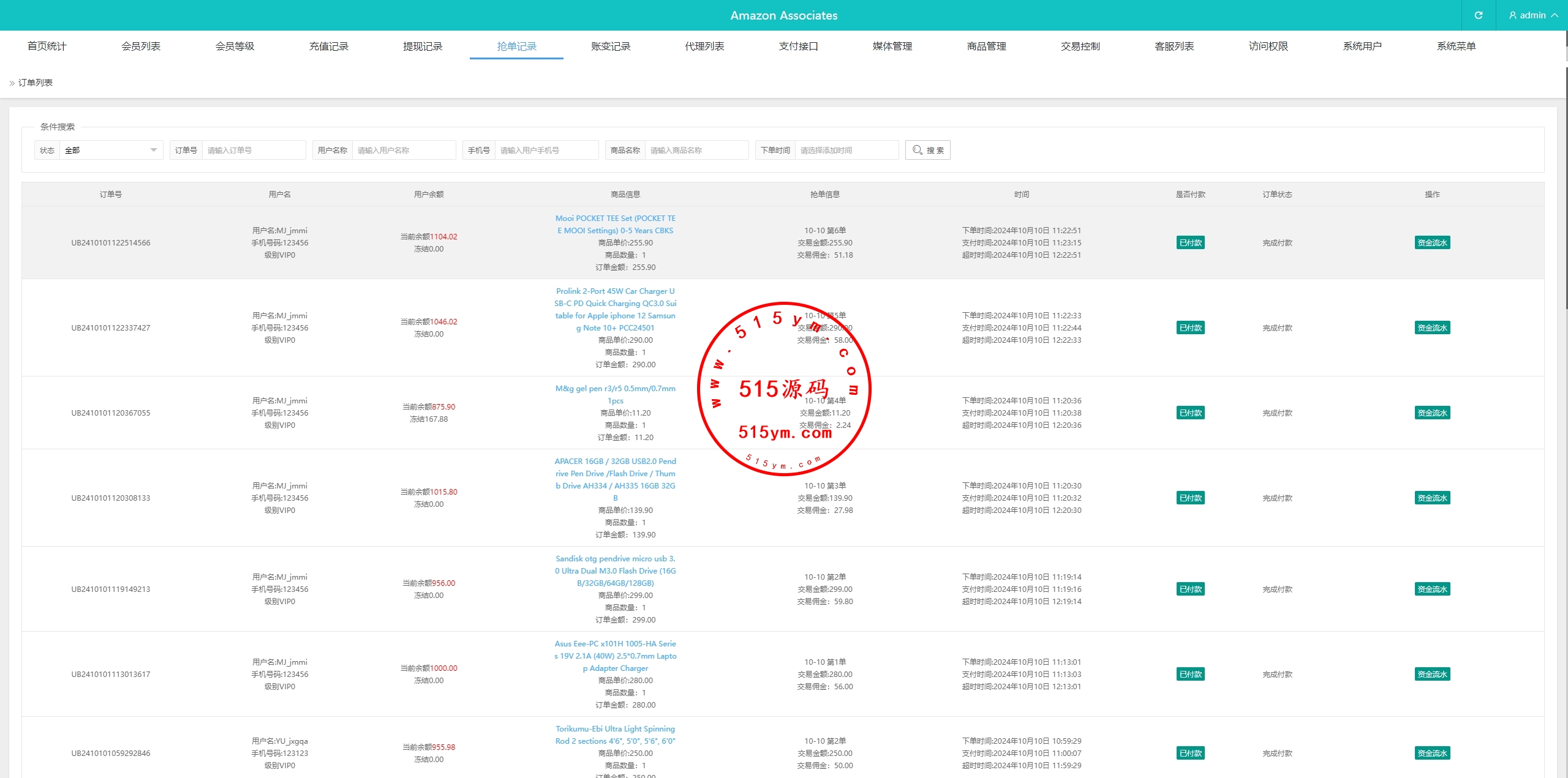Select the 下单时间 date picker field
Image resolution: width=1568 pixels, height=778 pixels.
[x=846, y=150]
